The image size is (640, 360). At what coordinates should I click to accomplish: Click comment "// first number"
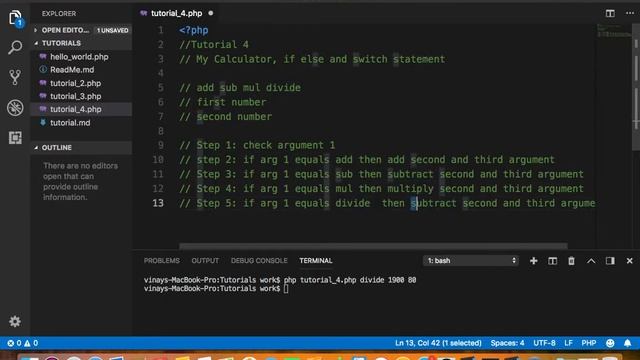223,102
